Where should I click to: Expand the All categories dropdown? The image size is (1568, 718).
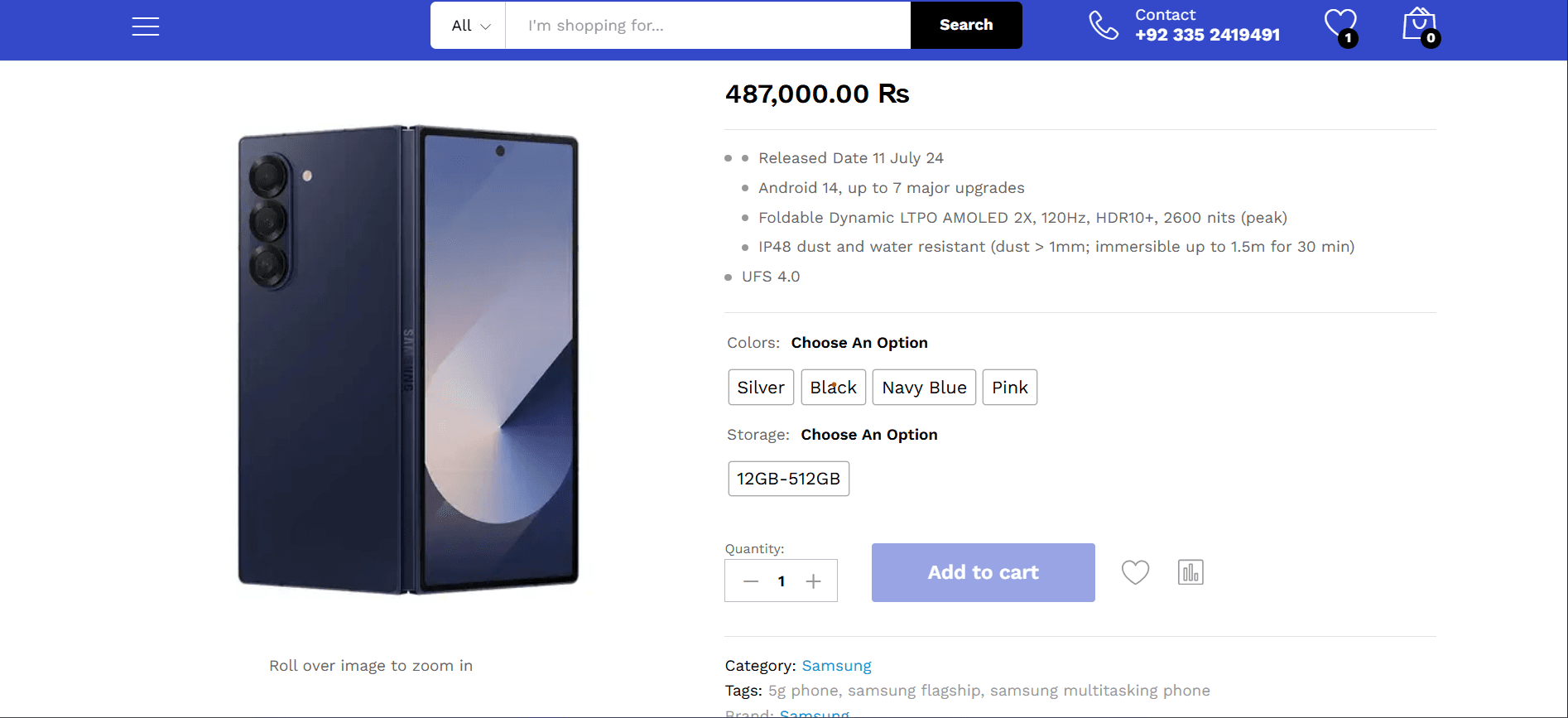click(470, 26)
